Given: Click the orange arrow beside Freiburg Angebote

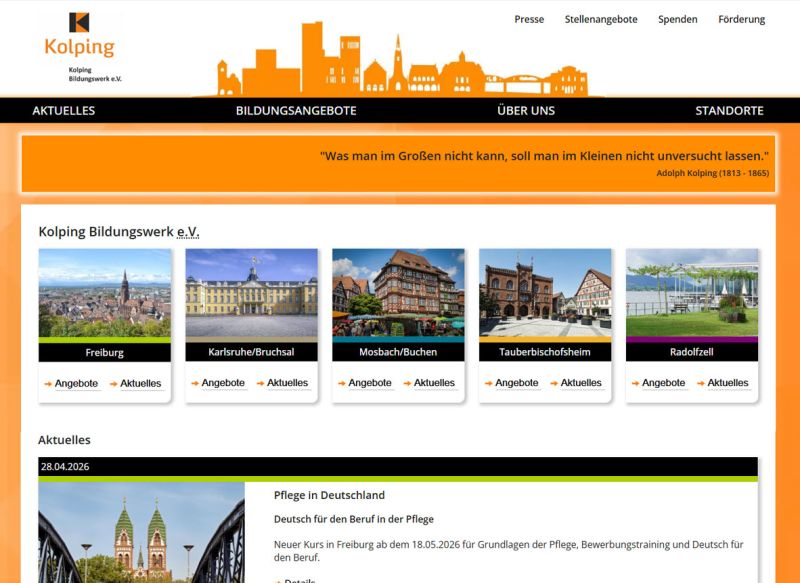Looking at the screenshot, I should pyautogui.click(x=48, y=384).
